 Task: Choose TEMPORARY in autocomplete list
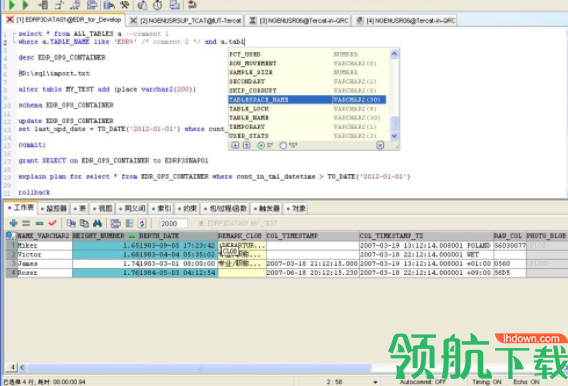307,127
